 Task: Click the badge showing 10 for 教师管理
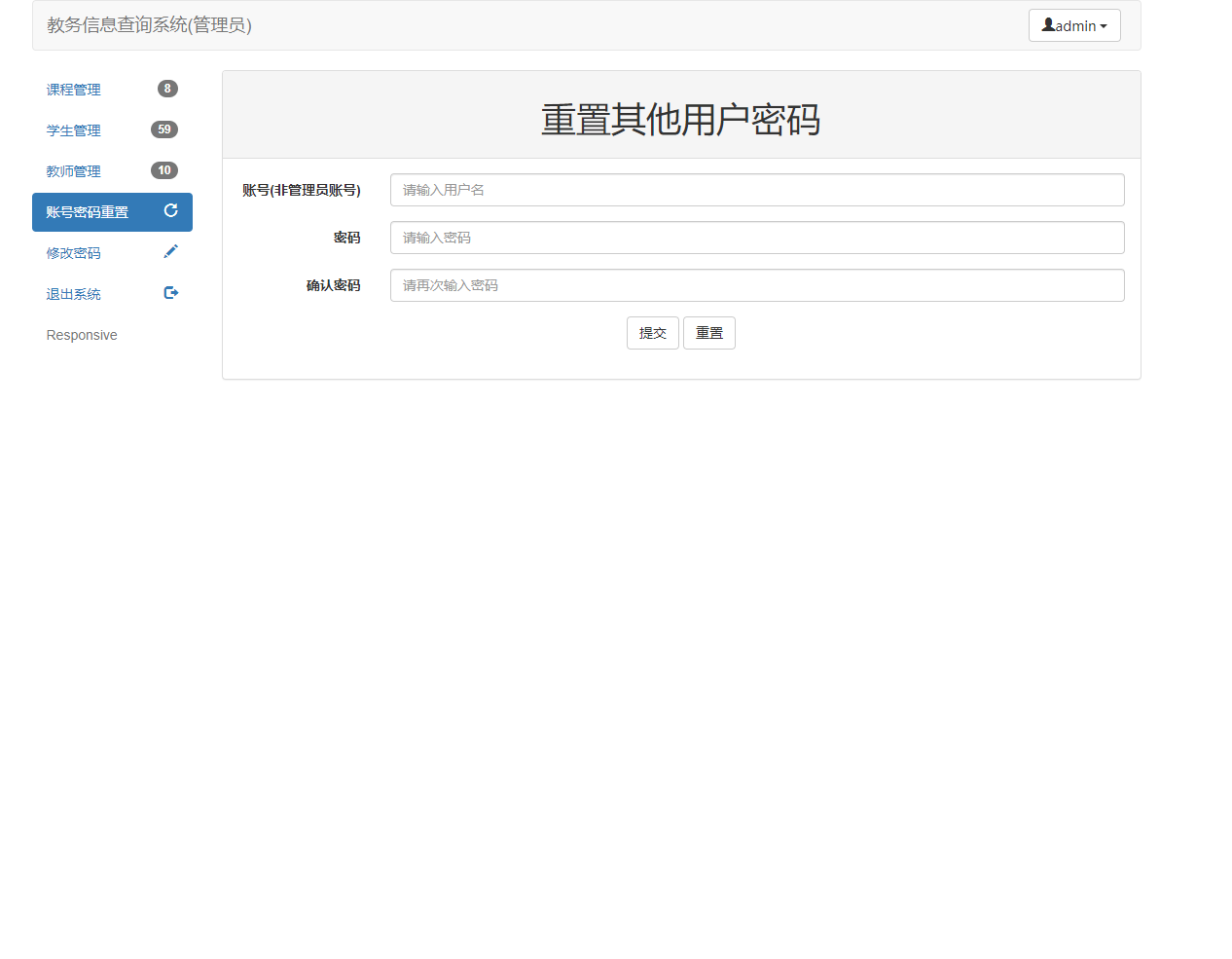(165, 170)
